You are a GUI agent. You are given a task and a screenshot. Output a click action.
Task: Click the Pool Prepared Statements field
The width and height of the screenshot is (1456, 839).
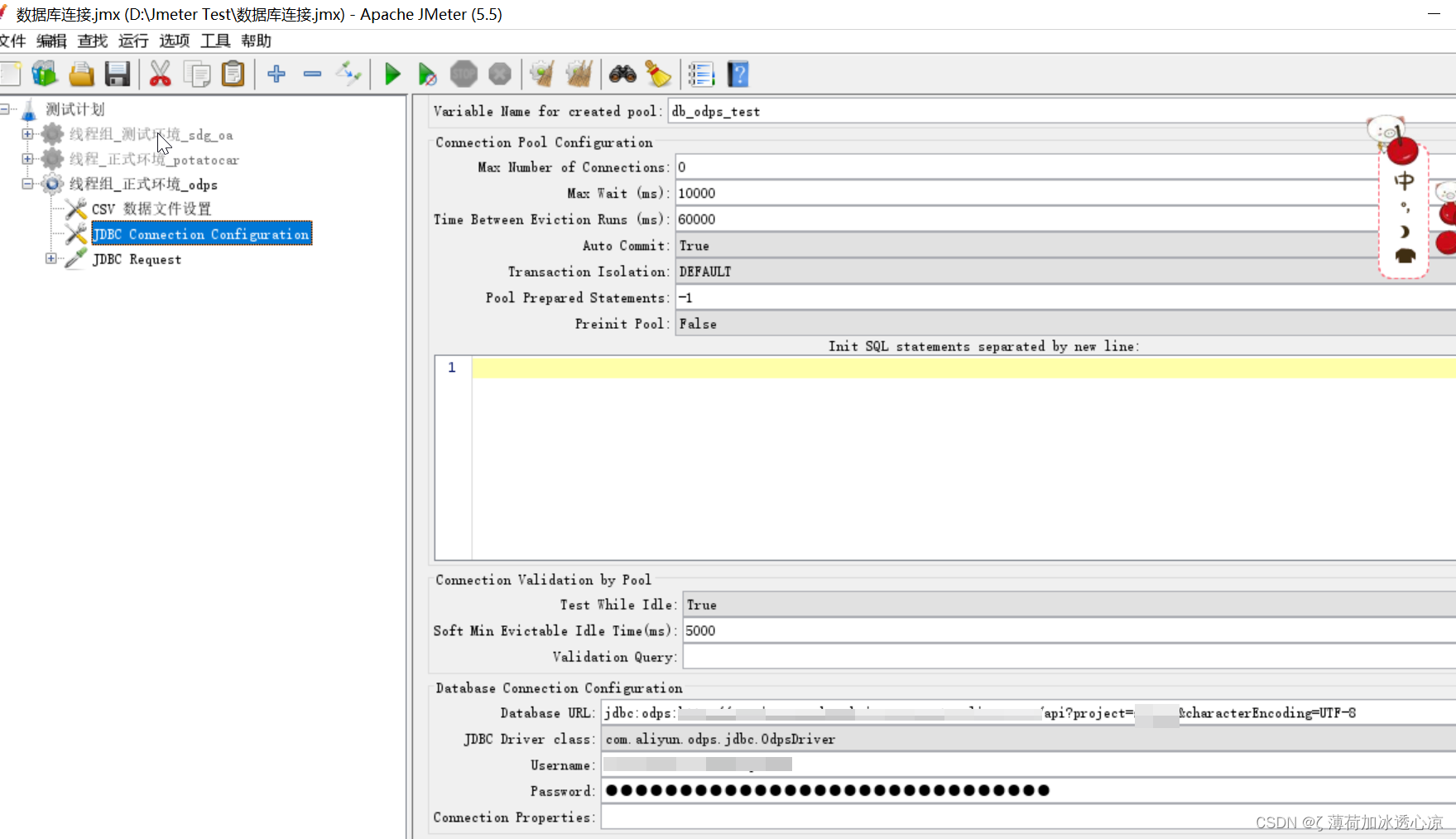coord(1065,297)
